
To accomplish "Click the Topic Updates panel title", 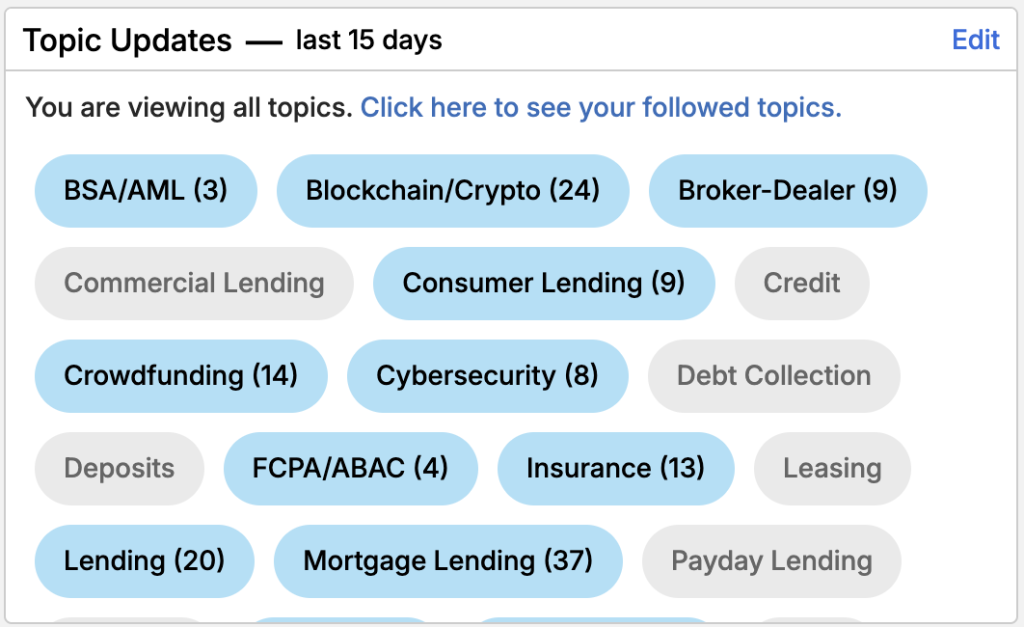I will coord(127,41).
